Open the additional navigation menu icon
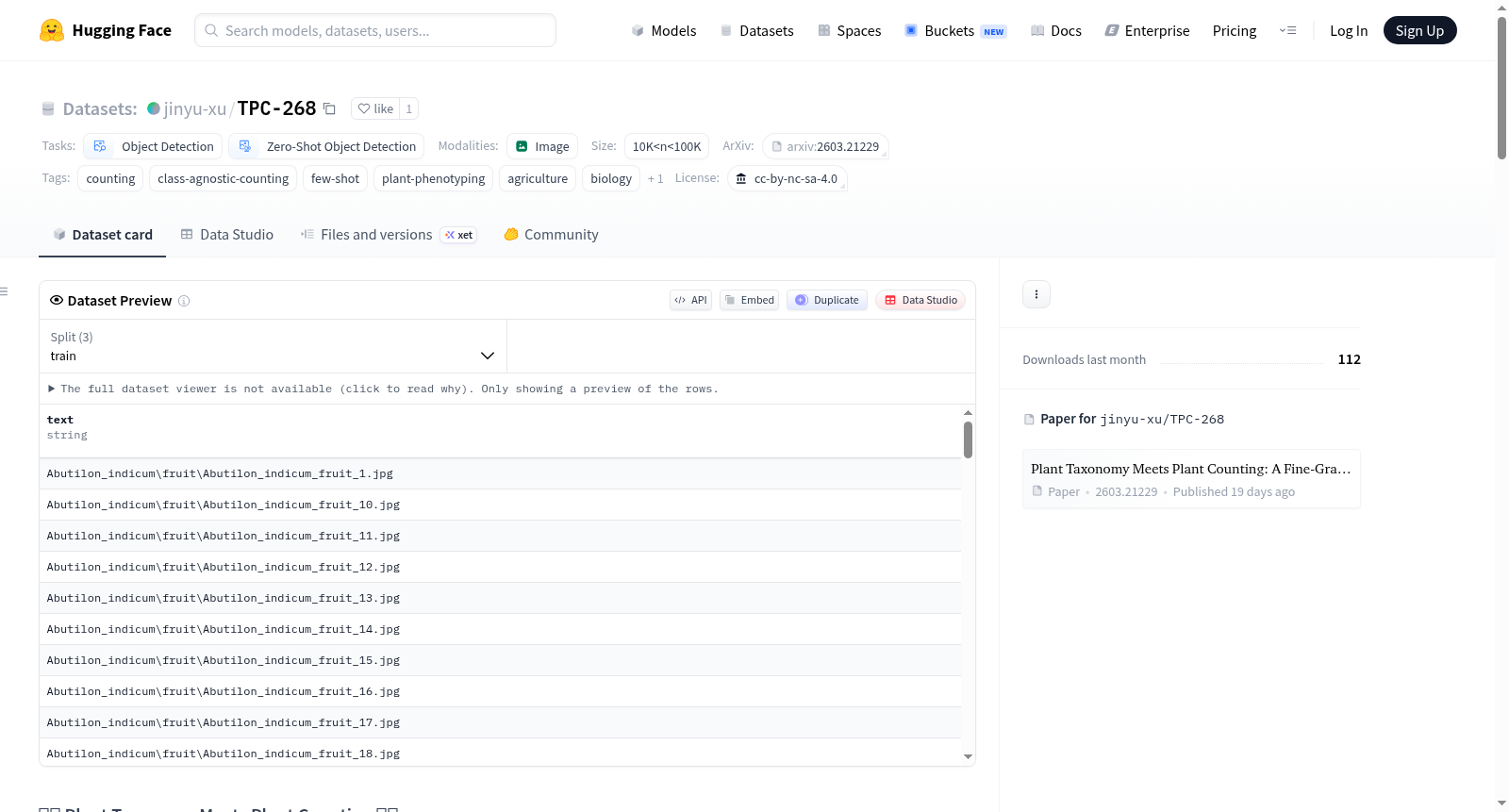This screenshot has height=812, width=1509. pyautogui.click(x=1287, y=30)
